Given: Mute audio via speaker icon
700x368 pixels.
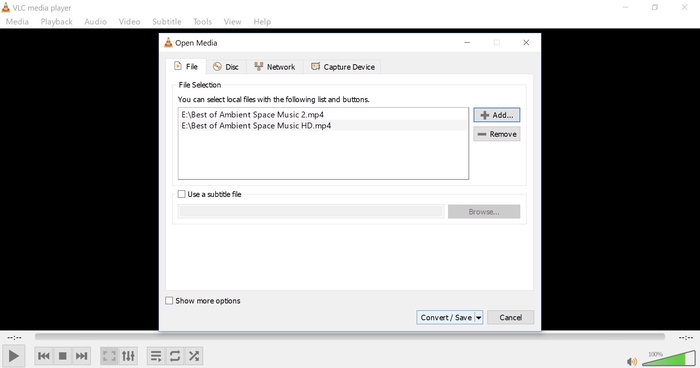Looking at the screenshot, I should pos(632,361).
